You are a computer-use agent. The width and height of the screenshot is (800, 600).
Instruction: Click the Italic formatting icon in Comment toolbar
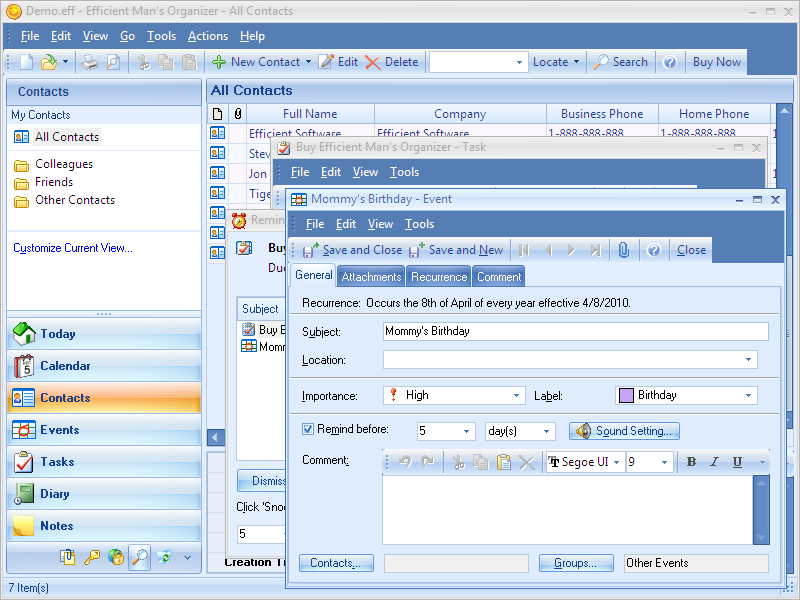714,462
